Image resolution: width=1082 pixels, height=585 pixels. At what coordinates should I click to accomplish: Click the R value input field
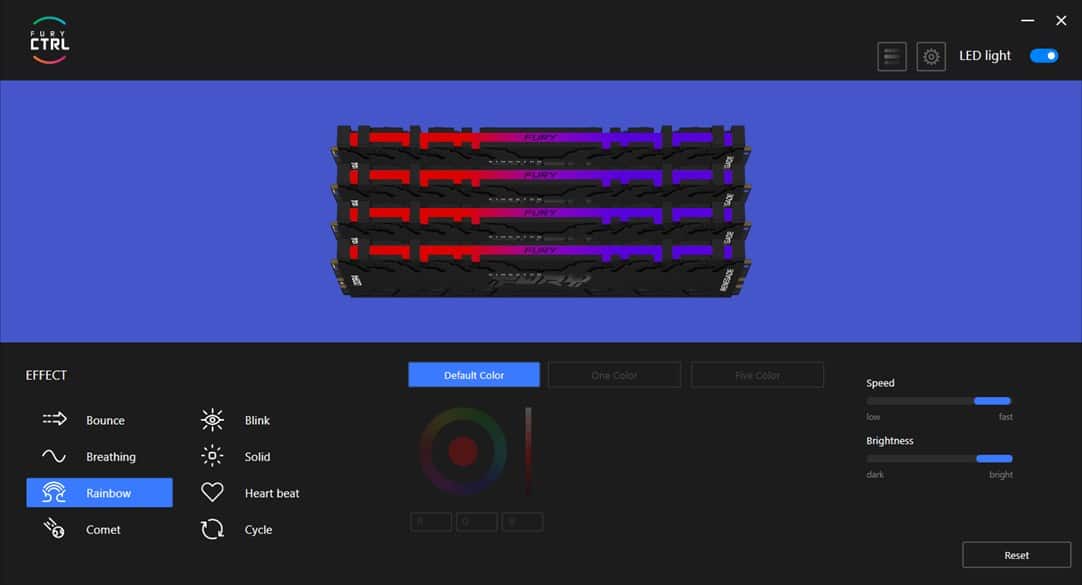pos(431,521)
